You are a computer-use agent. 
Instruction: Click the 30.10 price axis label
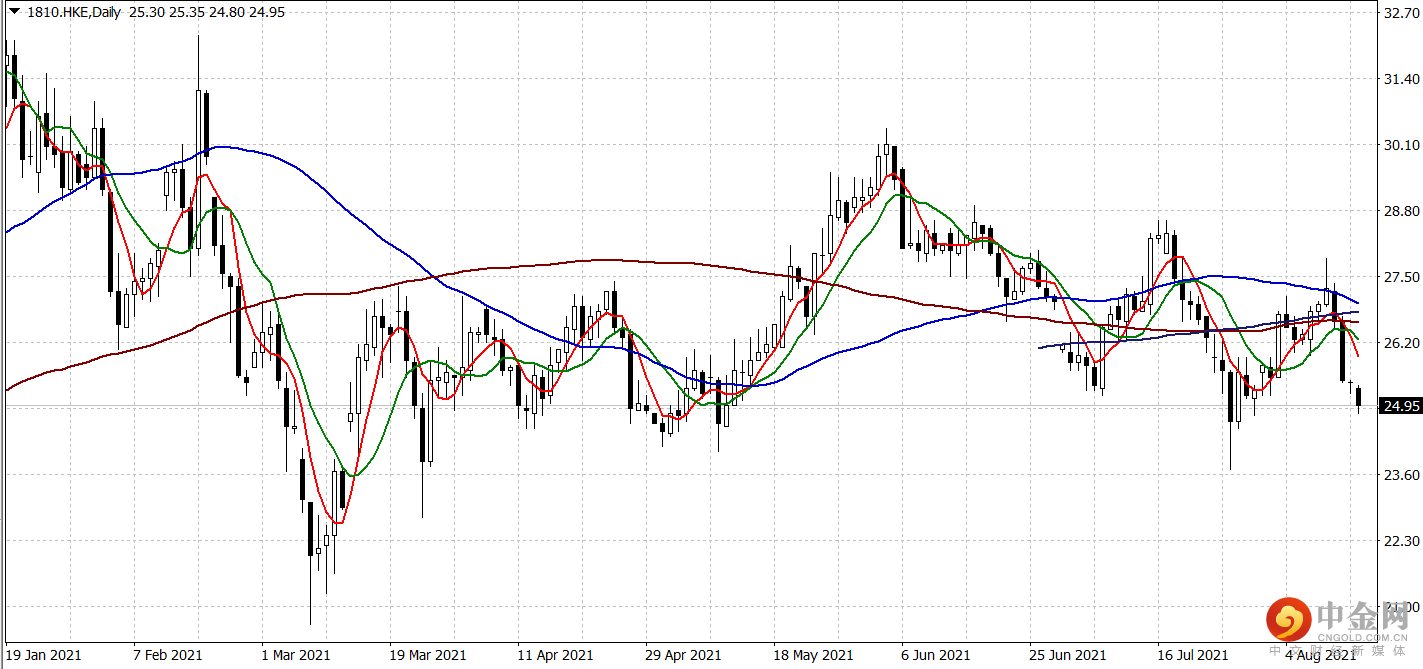coord(1400,145)
